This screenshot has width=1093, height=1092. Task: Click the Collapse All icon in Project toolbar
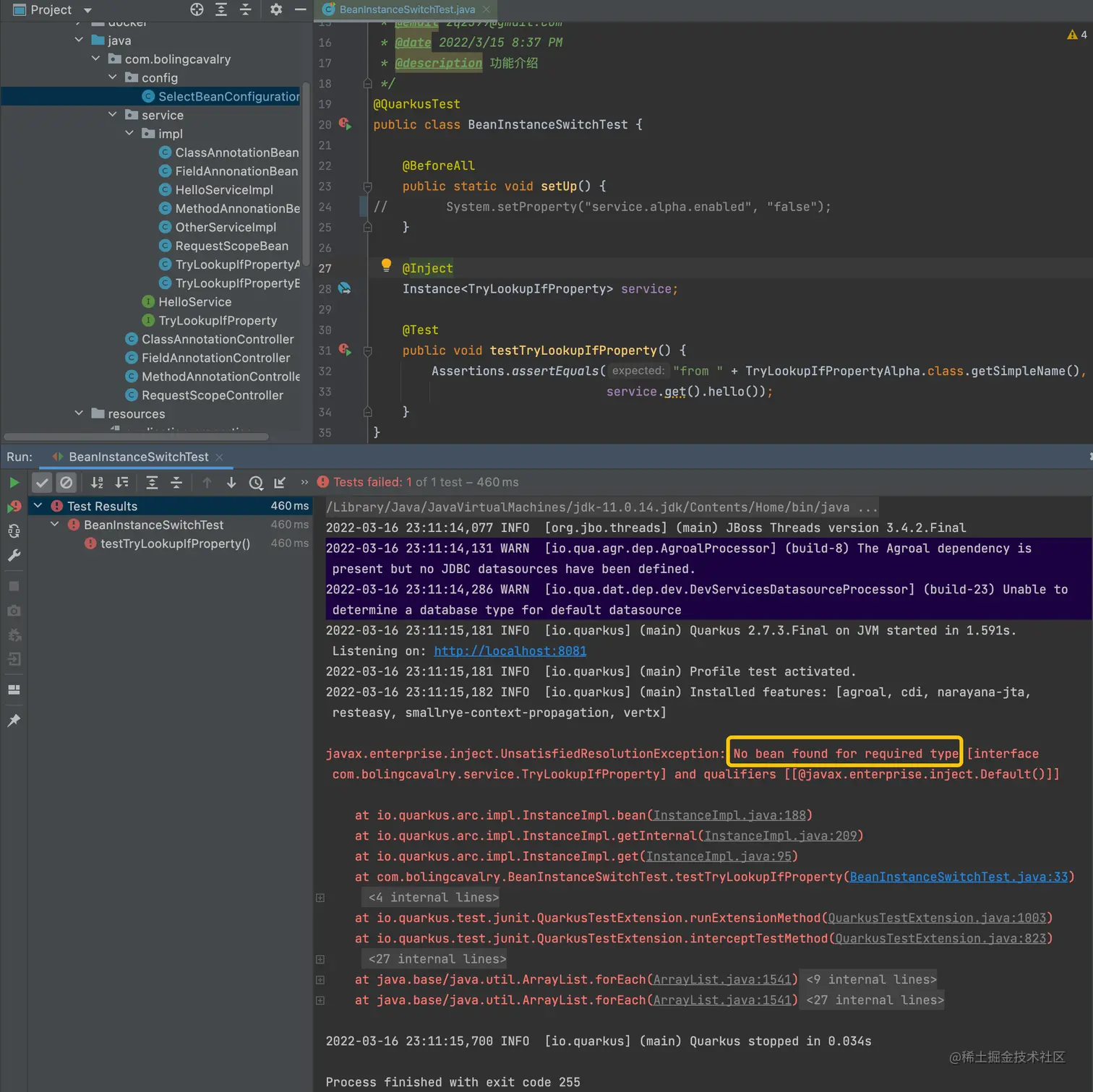tap(245, 9)
